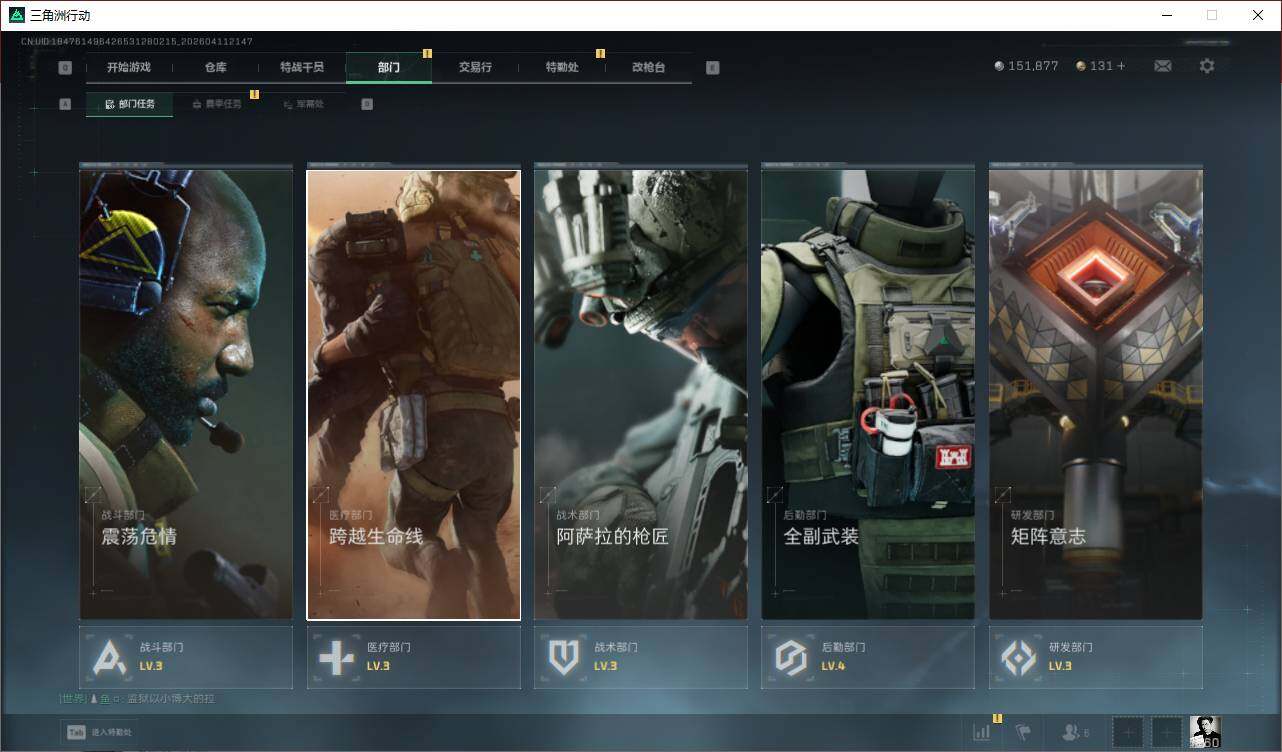Go to the 特战干员 tab
Image resolution: width=1282 pixels, height=752 pixels.
[x=302, y=67]
